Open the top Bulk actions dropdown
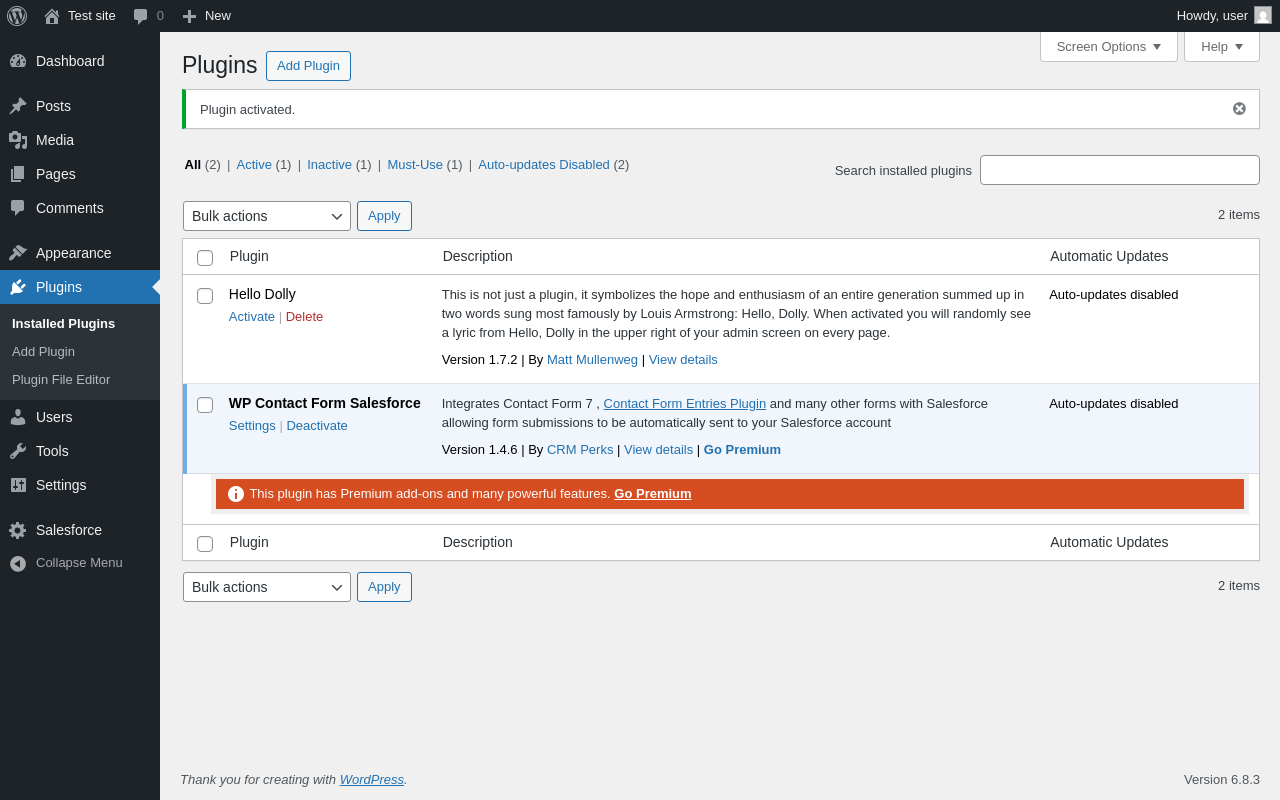The height and width of the screenshot is (800, 1280). pyautogui.click(x=267, y=216)
